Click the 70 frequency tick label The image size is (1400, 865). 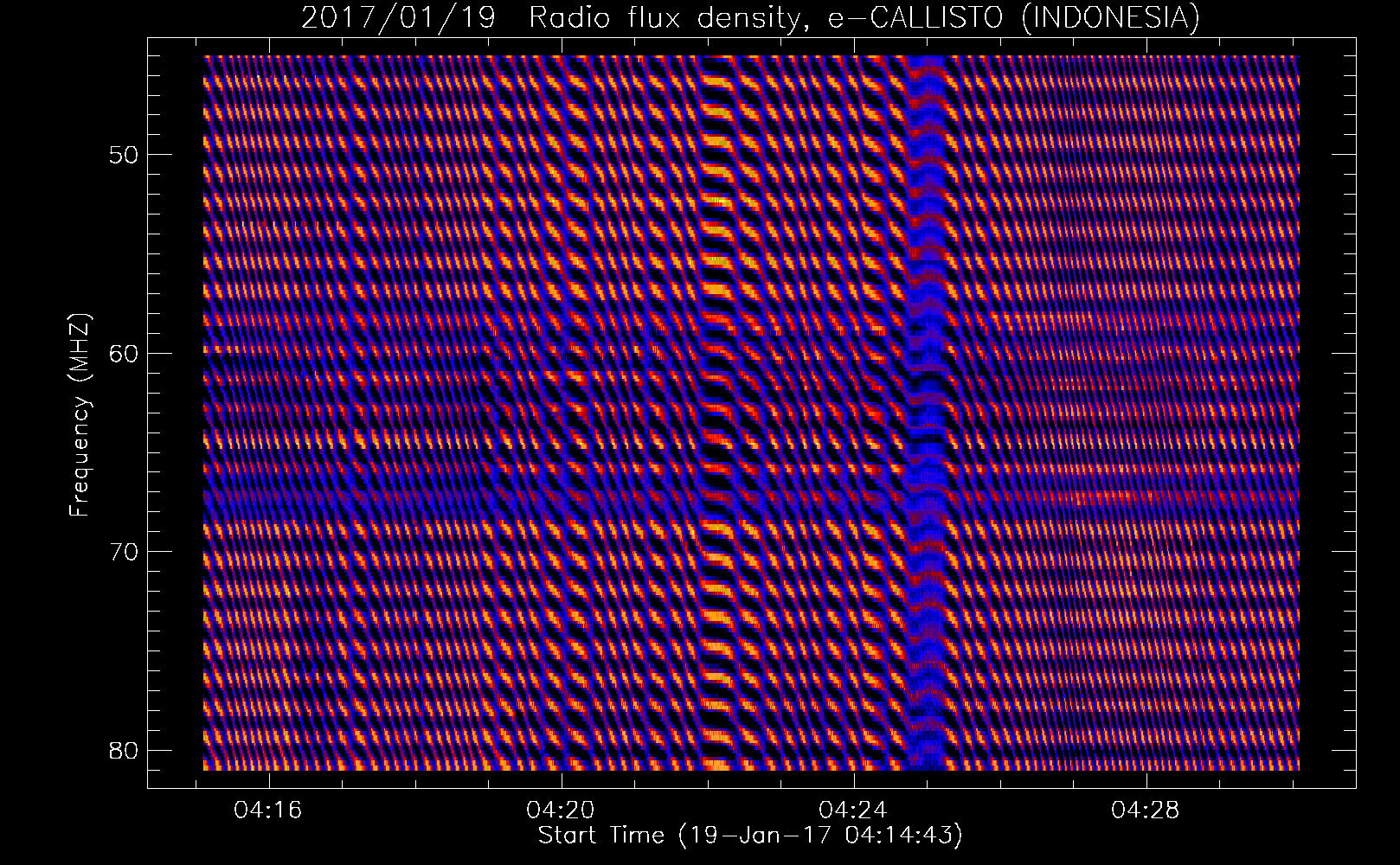click(124, 551)
